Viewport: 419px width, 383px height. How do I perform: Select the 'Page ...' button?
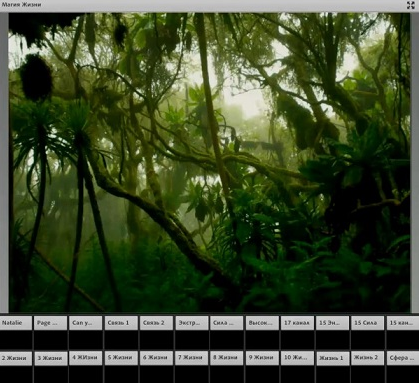pos(51,323)
